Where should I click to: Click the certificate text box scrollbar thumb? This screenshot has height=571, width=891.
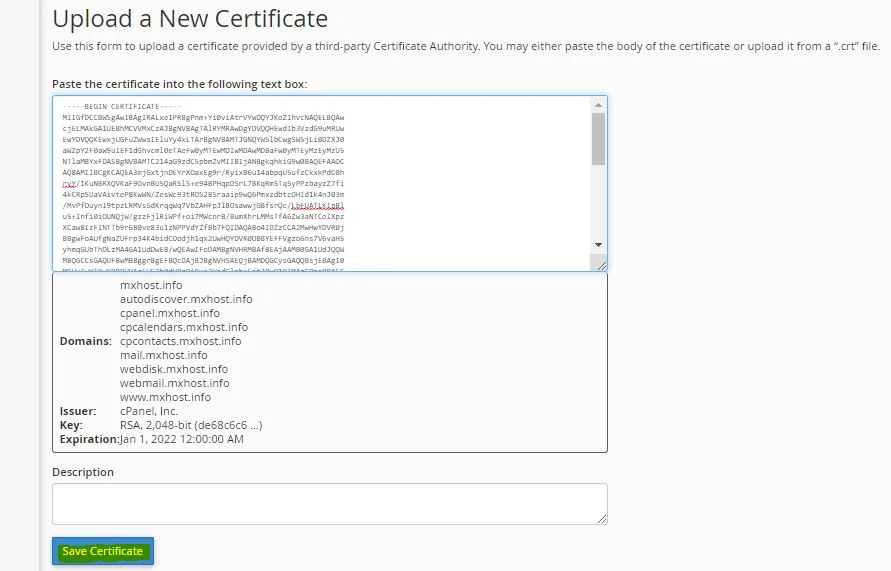[598, 139]
